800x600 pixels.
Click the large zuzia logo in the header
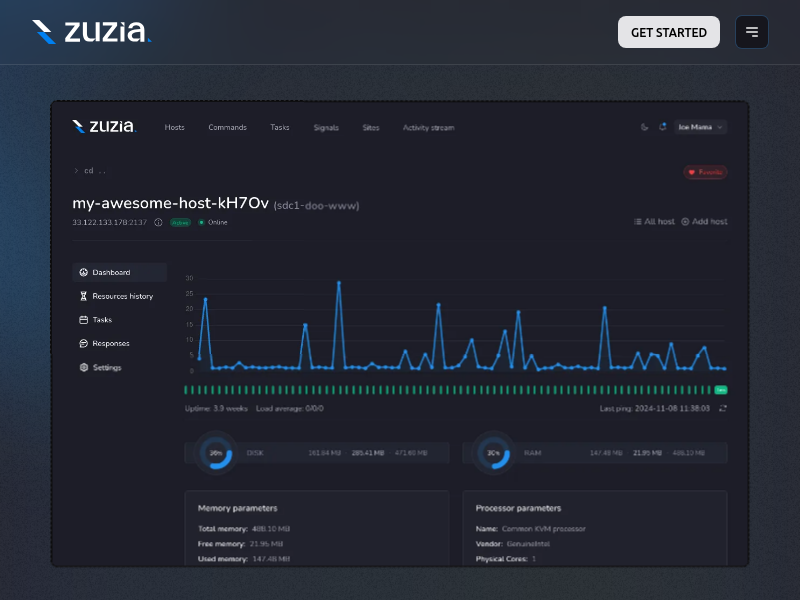pos(92,32)
